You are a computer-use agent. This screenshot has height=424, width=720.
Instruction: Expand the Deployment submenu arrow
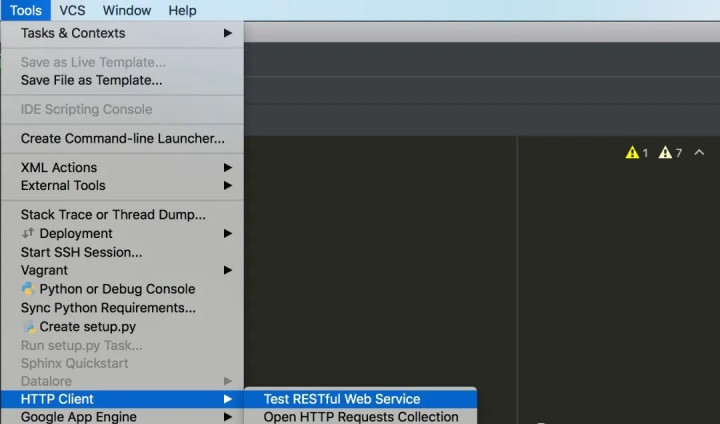(x=227, y=233)
